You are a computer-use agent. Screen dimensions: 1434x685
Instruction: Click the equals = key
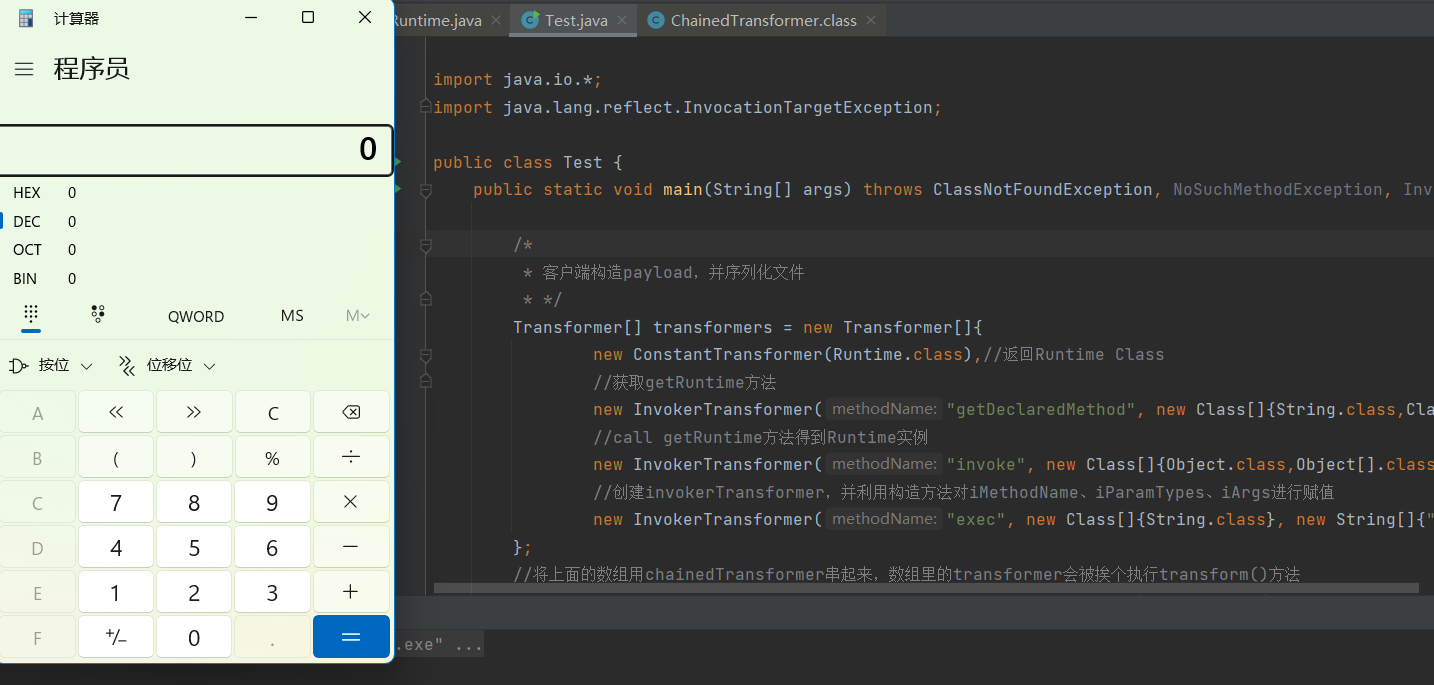(351, 637)
